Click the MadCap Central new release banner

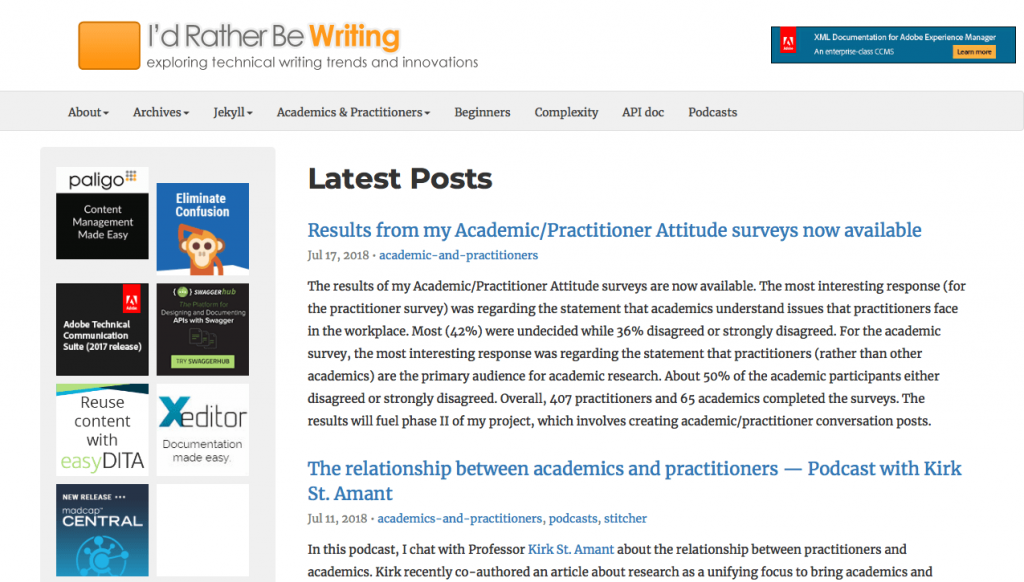pyautogui.click(x=102, y=530)
